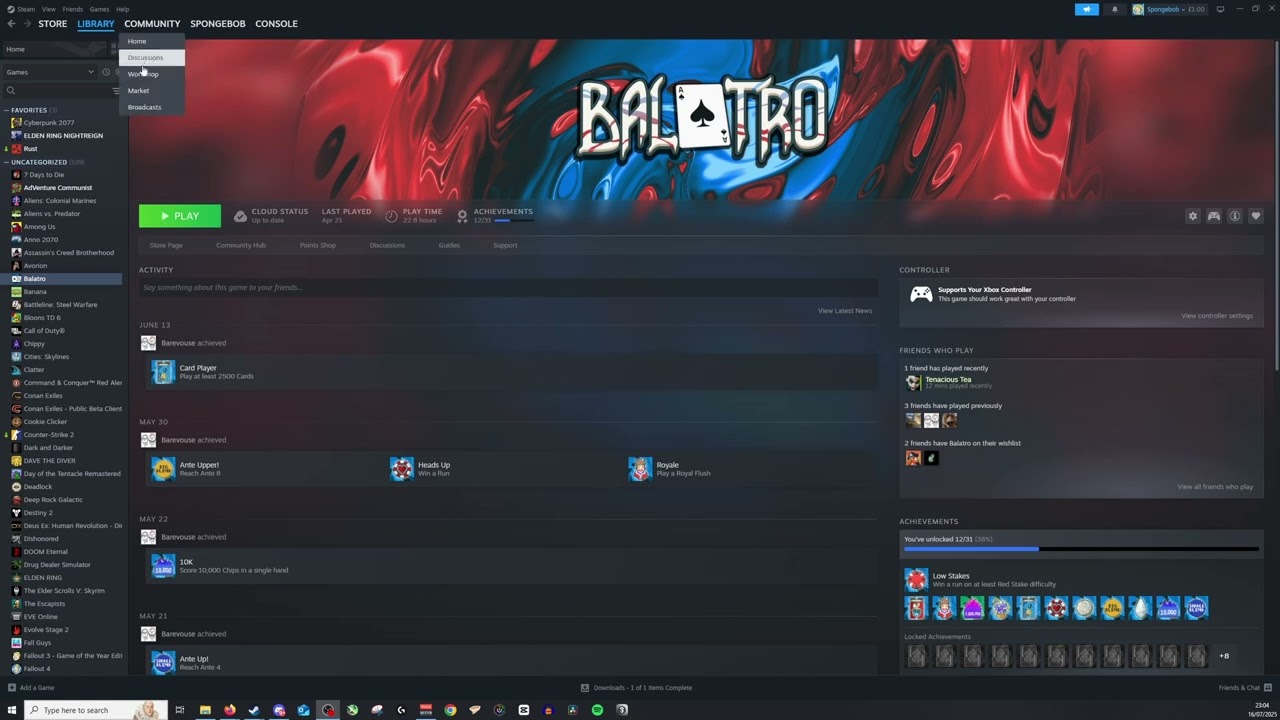1280x720 pixels.
Task: Open Friends & Chat
Action: pyautogui.click(x=1245, y=688)
